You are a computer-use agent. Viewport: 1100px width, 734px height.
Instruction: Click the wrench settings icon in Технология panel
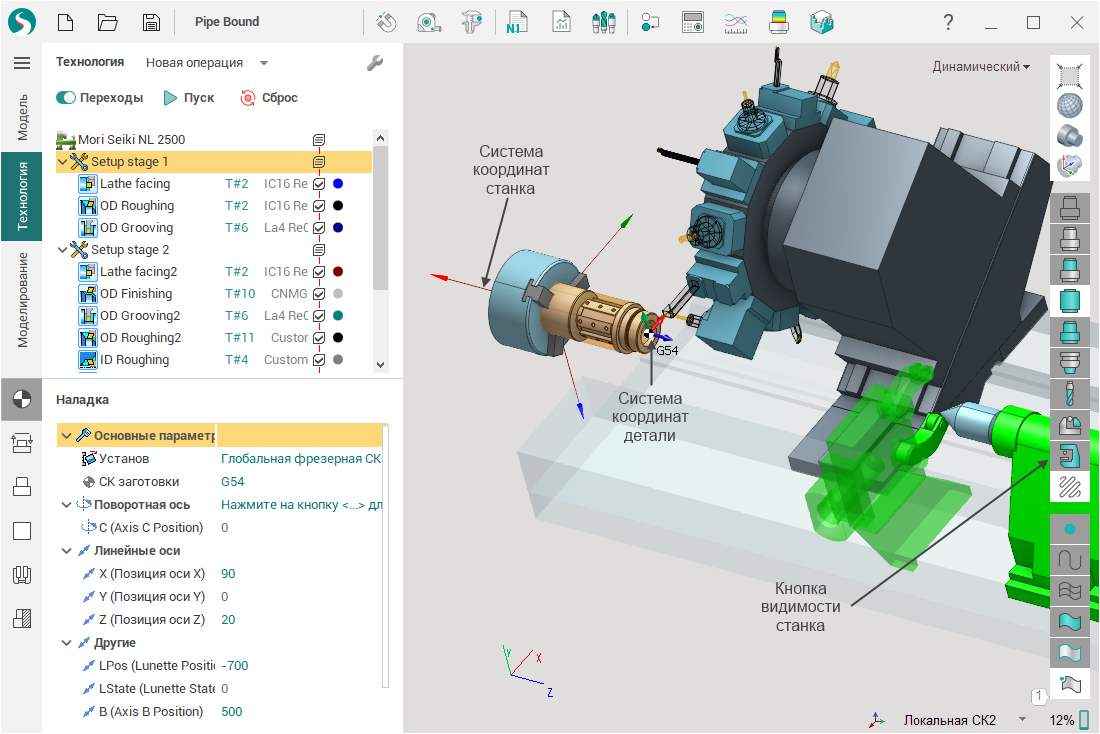tap(375, 63)
